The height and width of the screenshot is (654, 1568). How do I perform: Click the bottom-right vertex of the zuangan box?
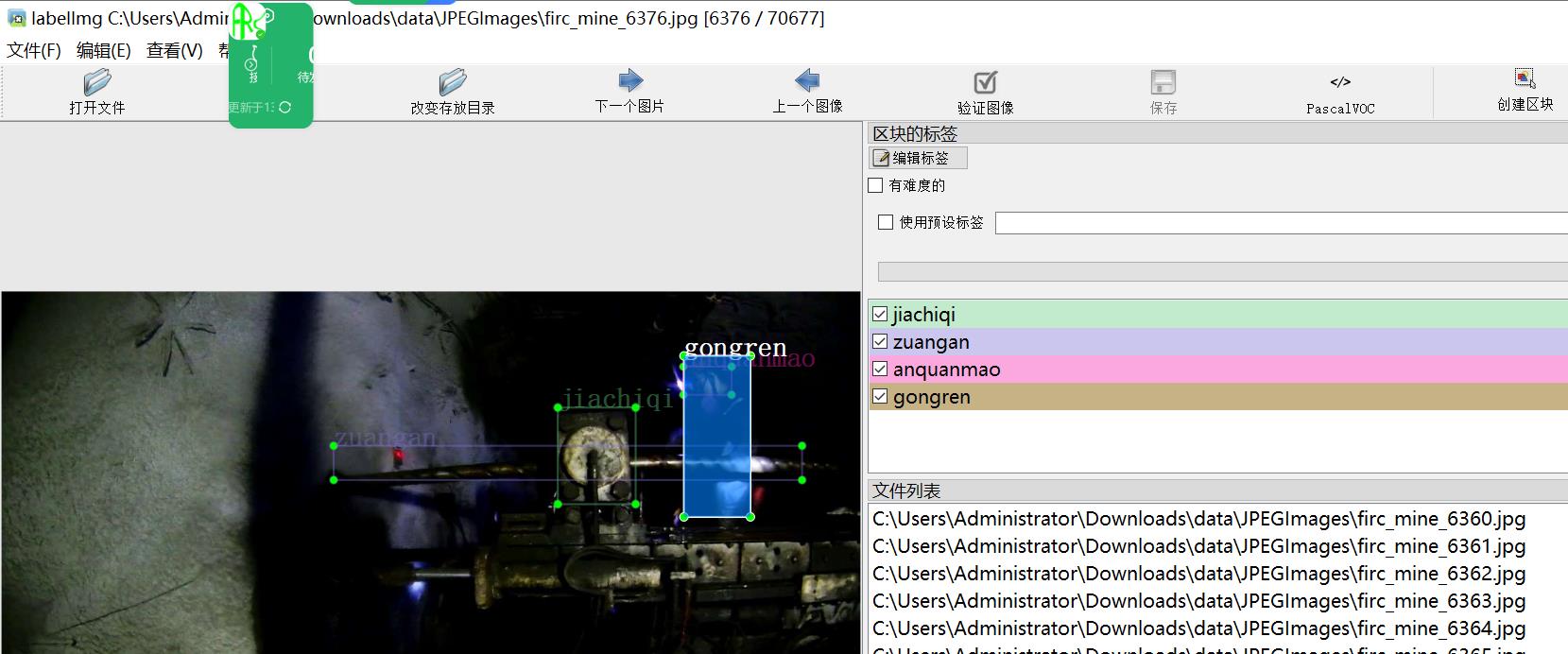click(801, 480)
